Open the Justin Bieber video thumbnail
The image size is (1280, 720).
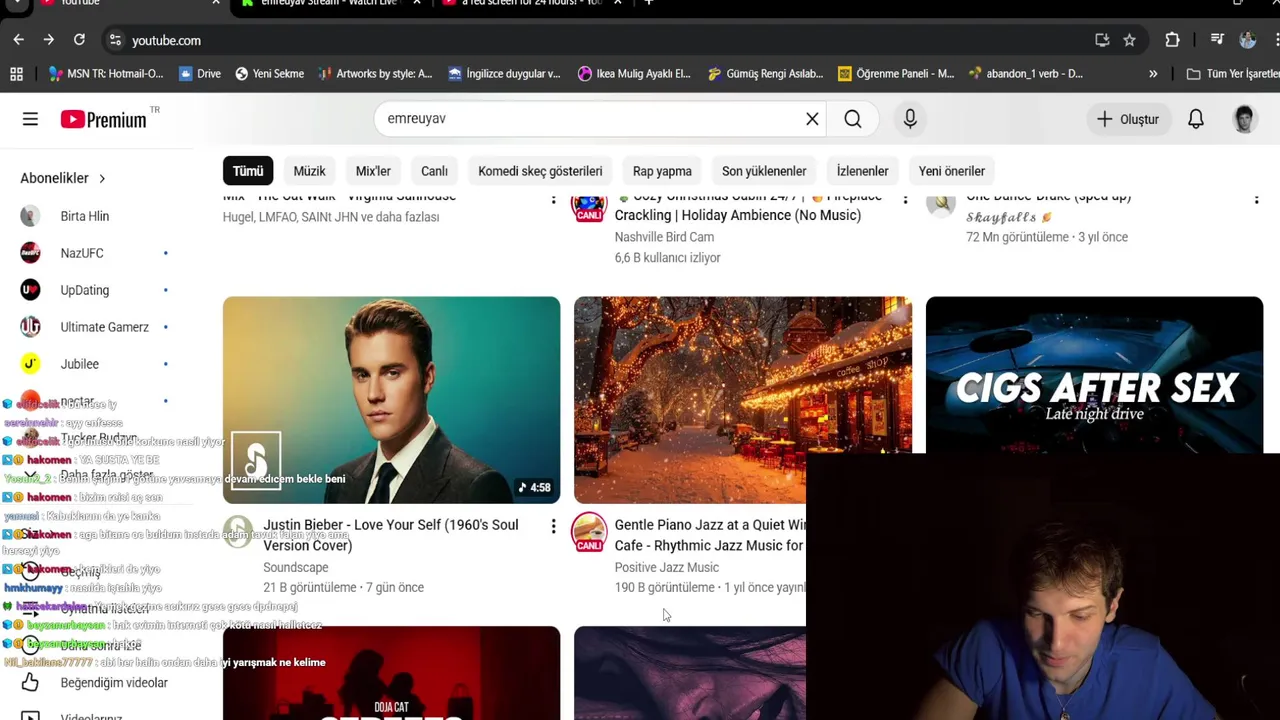(391, 399)
